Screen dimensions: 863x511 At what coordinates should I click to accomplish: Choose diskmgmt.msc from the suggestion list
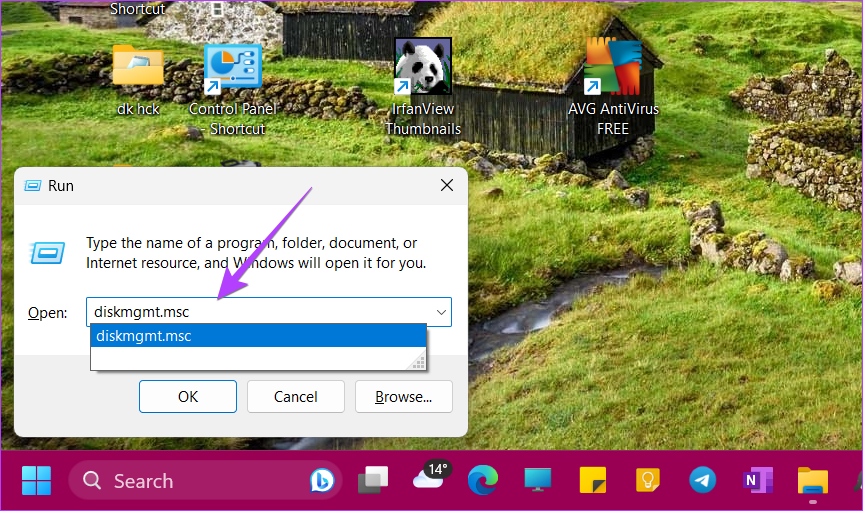[258, 336]
